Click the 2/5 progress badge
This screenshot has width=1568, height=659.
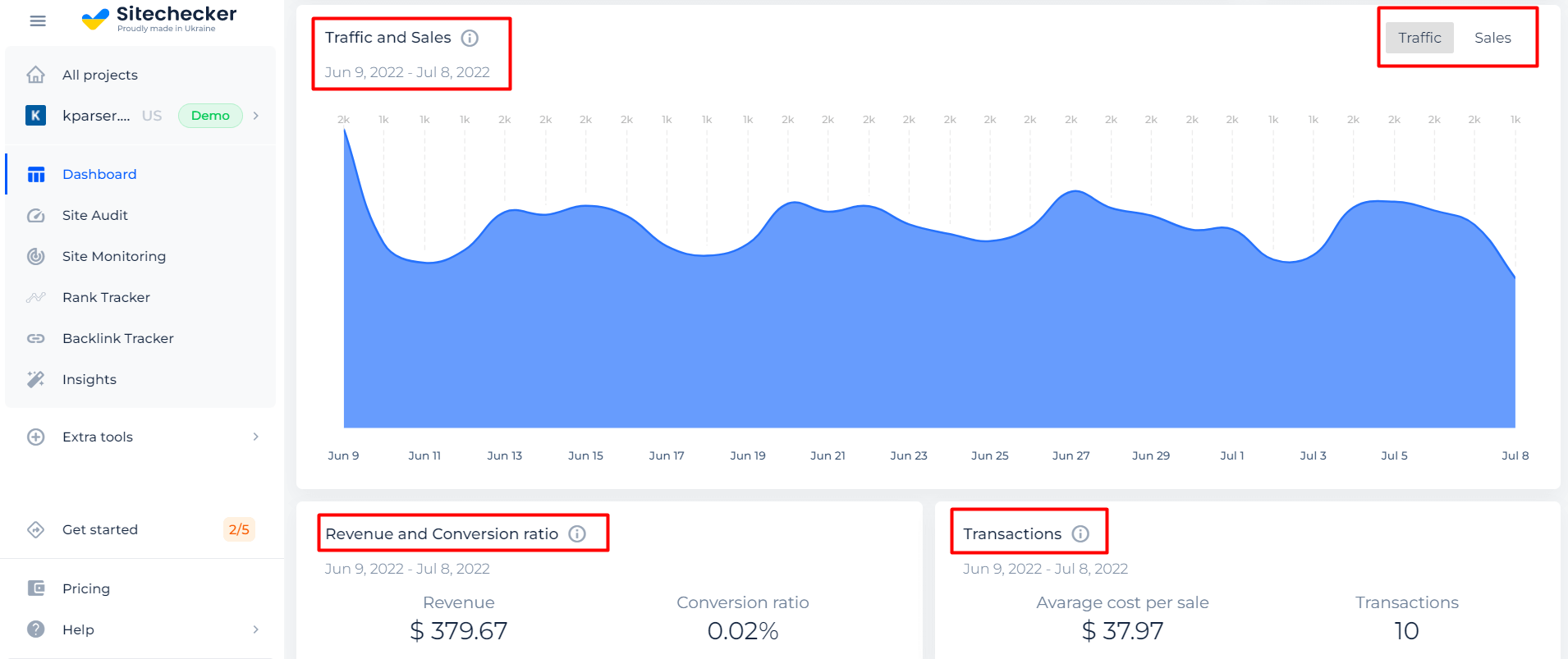click(239, 529)
